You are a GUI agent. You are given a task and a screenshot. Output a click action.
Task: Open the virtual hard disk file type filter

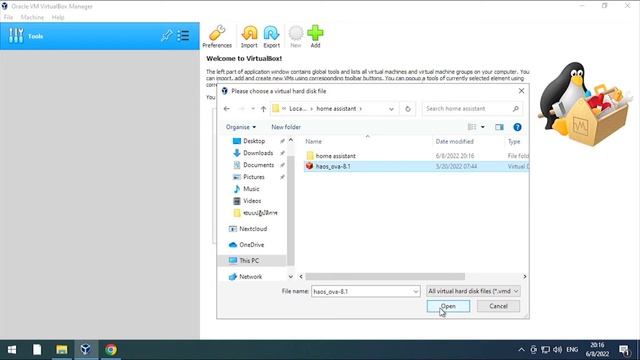pos(473,291)
